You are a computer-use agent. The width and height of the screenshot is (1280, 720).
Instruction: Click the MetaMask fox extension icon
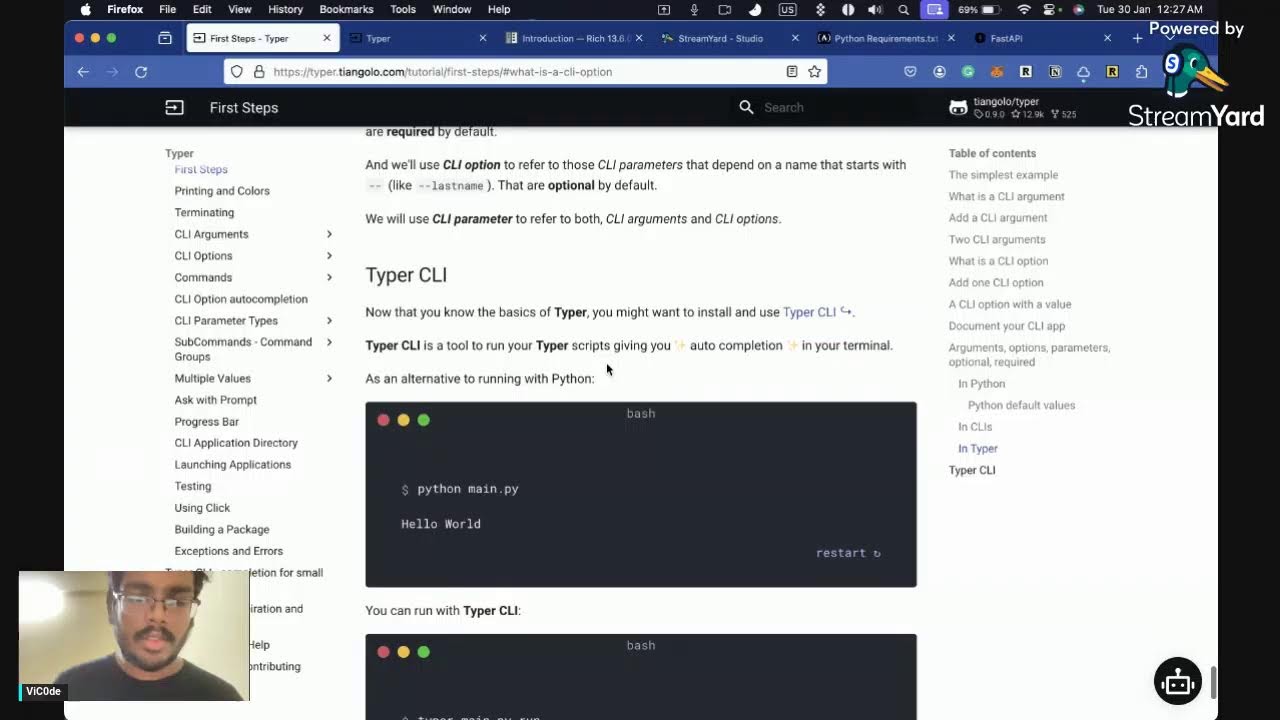(x=997, y=72)
